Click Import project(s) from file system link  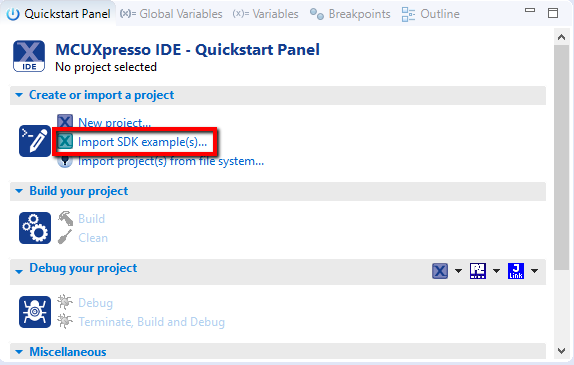[x=171, y=161]
